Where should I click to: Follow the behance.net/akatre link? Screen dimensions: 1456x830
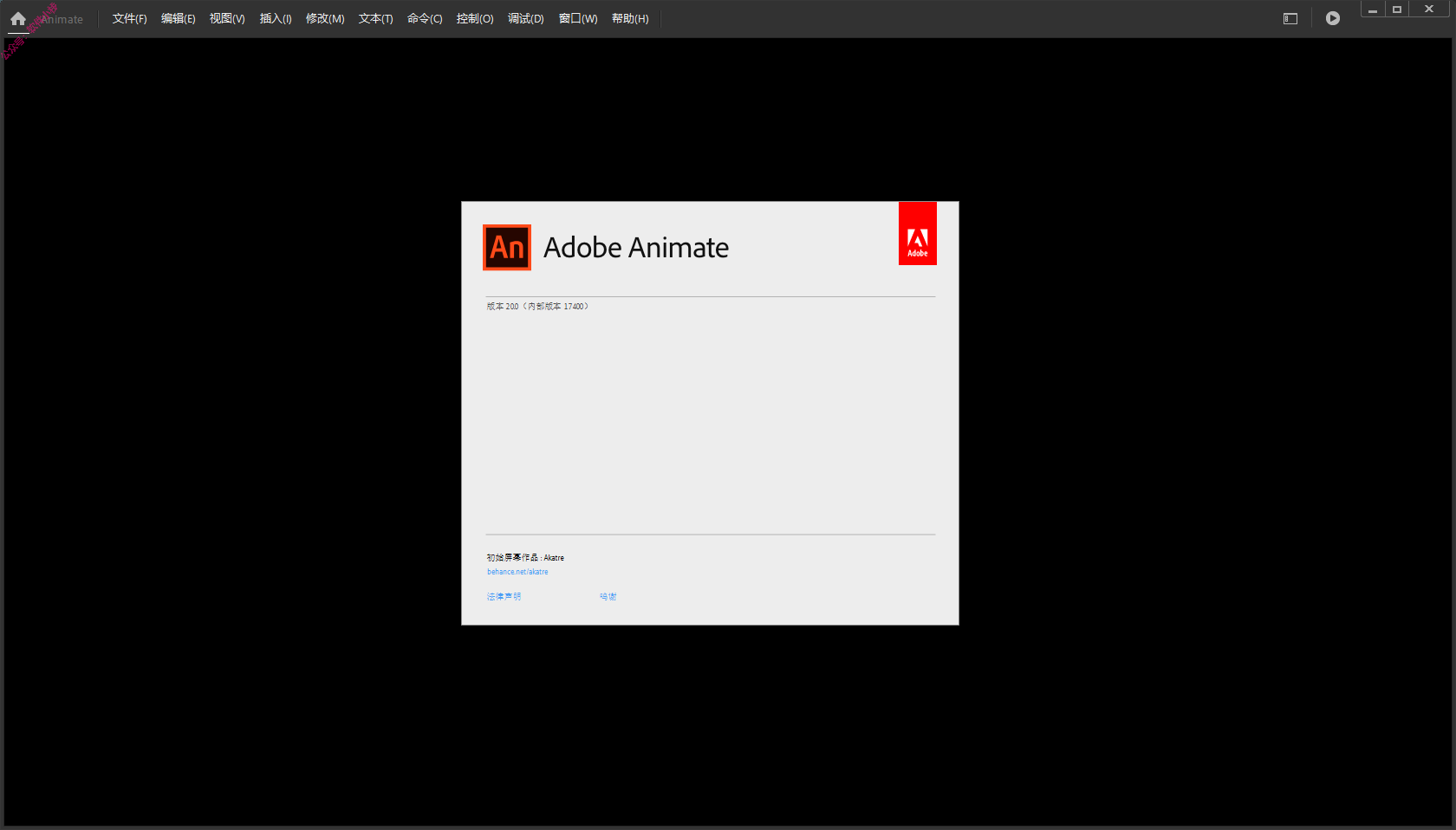[x=517, y=572]
